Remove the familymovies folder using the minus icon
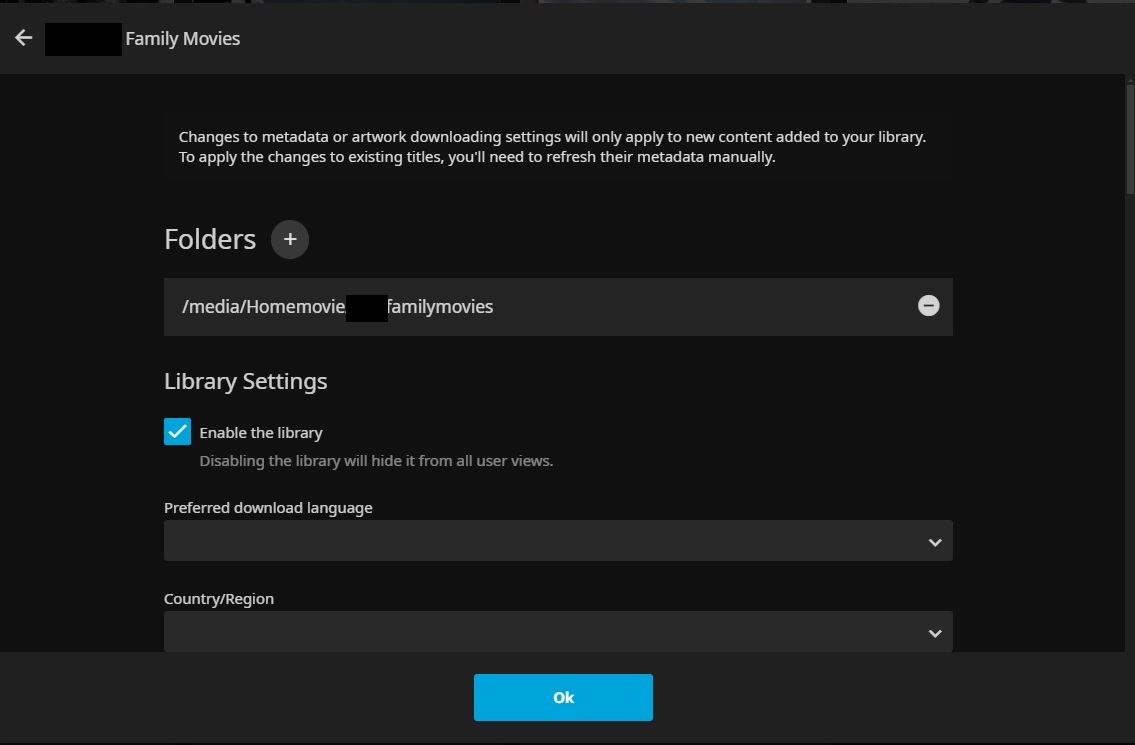Viewport: 1135px width, 745px height. 928,306
